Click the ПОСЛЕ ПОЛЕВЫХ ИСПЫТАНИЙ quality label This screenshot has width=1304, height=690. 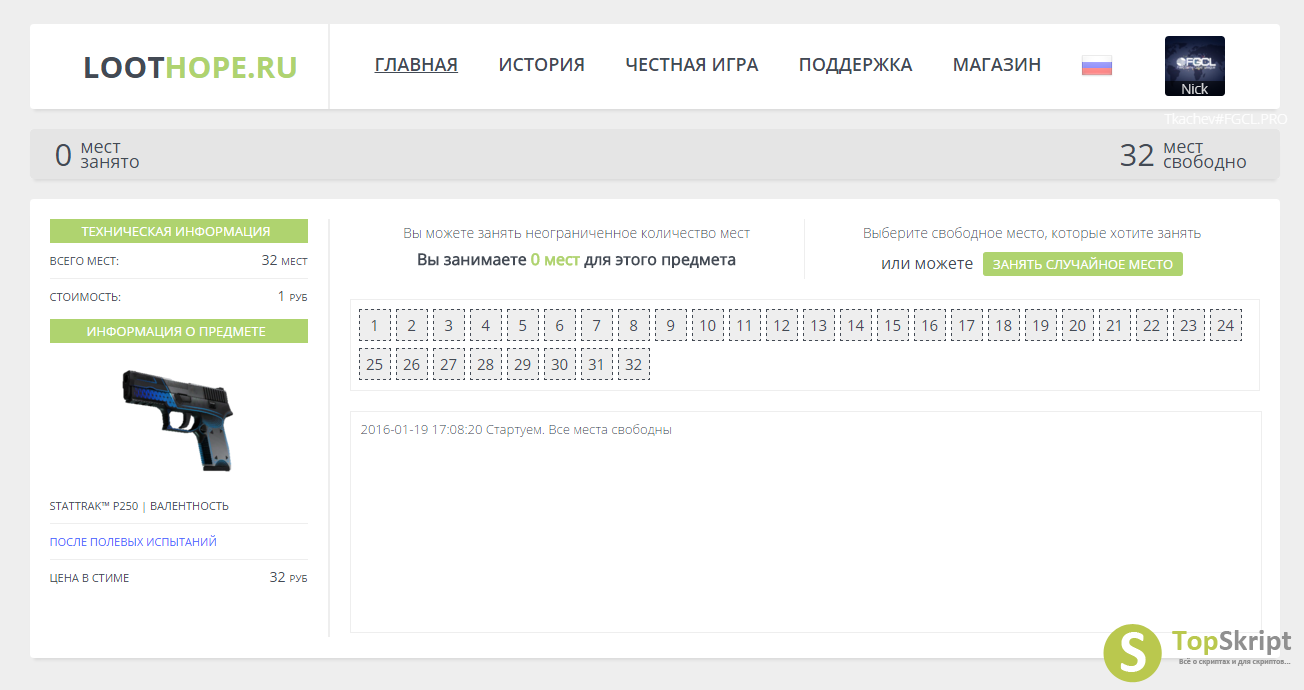(x=133, y=542)
